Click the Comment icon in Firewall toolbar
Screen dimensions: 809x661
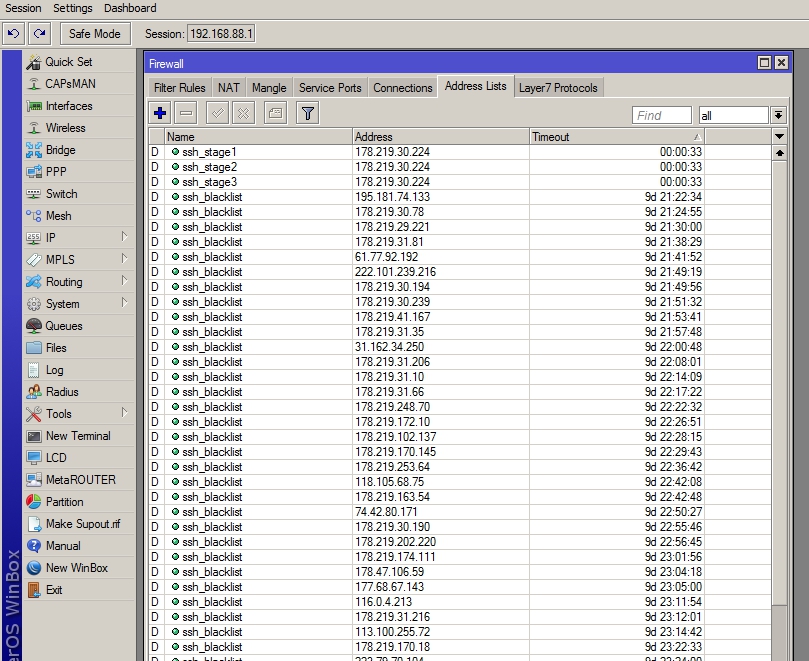pyautogui.click(x=276, y=114)
